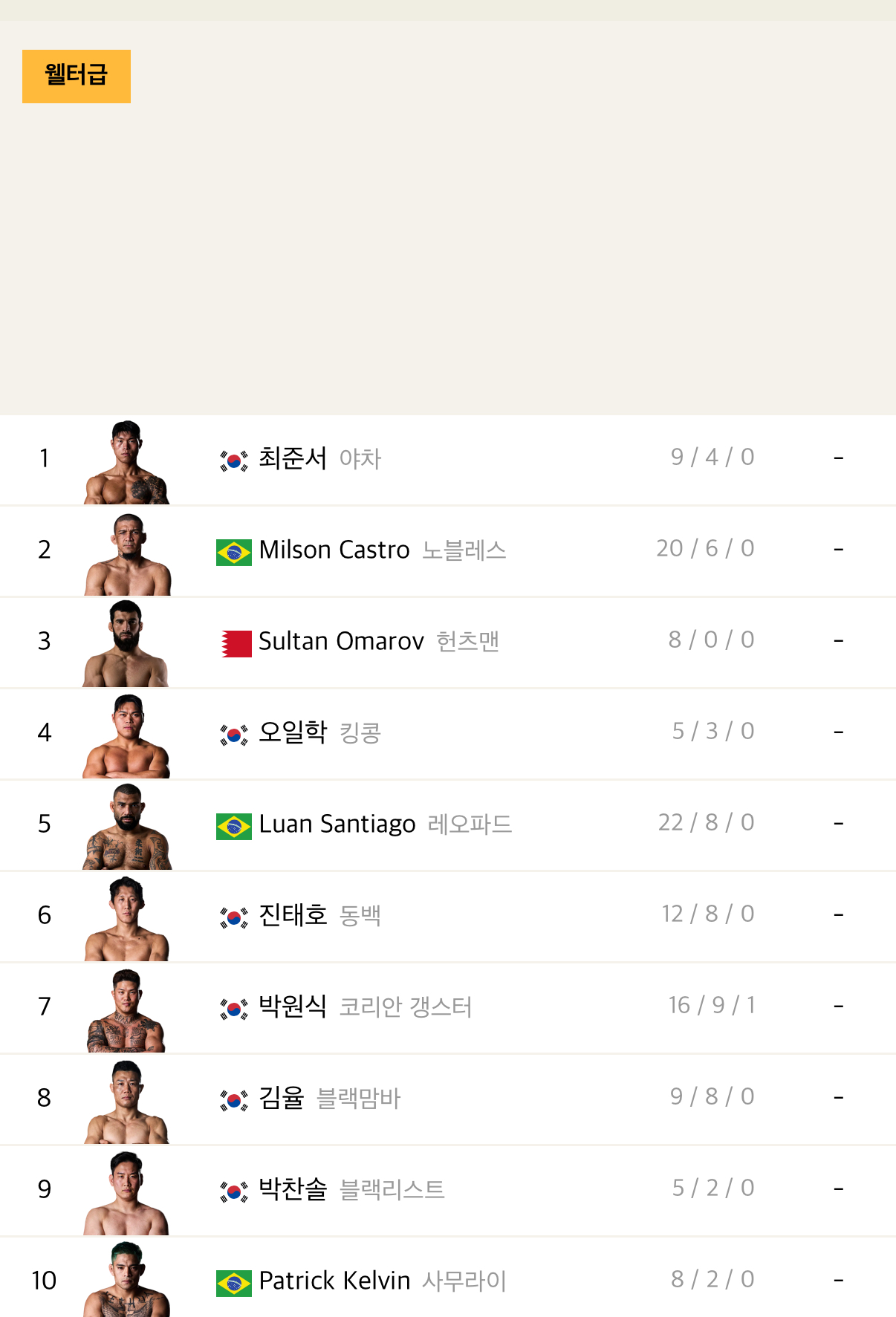
Task: Open Sultan Omarov's fighter profile
Action: (341, 642)
